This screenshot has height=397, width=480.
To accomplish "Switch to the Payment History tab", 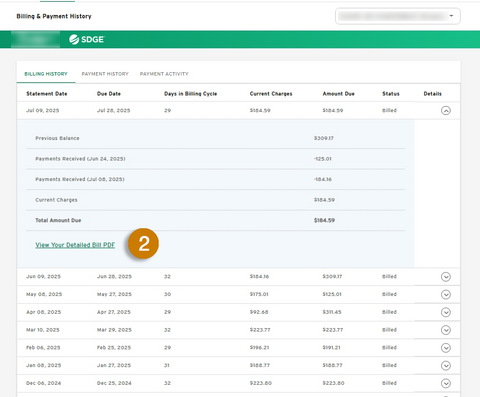I will (x=105, y=74).
